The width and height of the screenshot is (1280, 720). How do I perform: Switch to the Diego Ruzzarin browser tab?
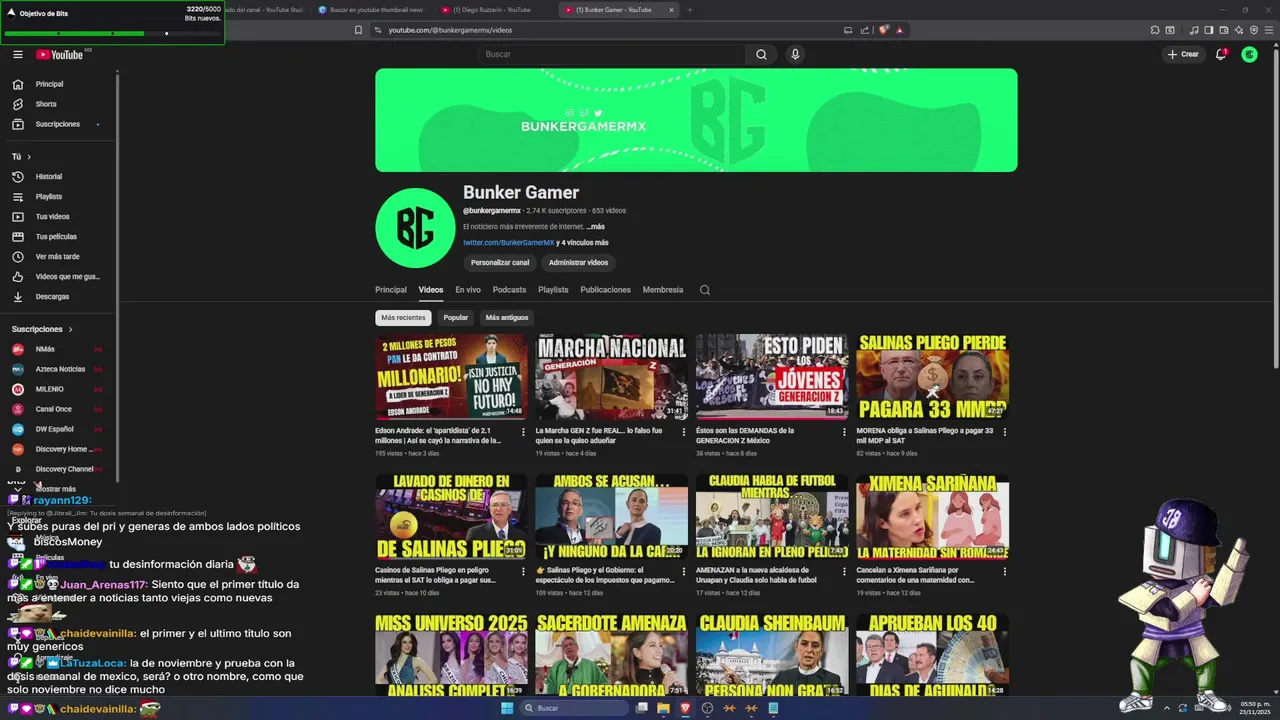(490, 10)
